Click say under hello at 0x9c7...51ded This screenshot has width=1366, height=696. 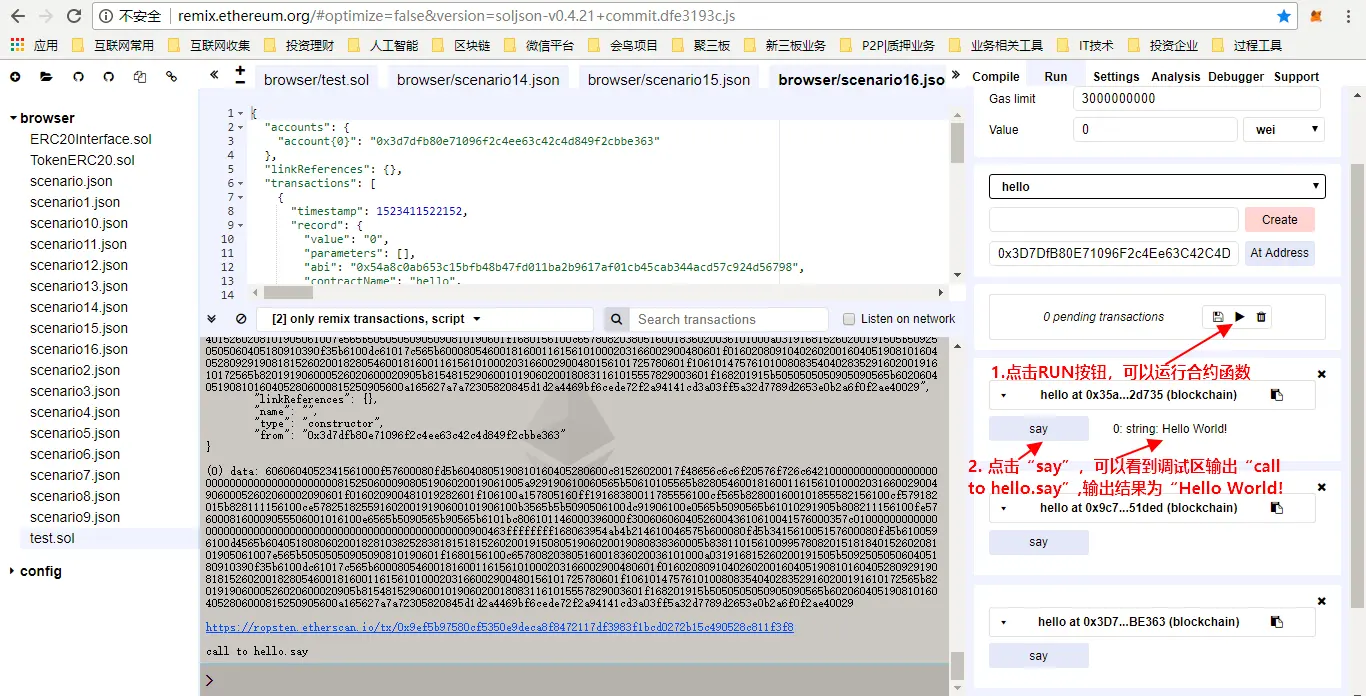[x=1039, y=542]
